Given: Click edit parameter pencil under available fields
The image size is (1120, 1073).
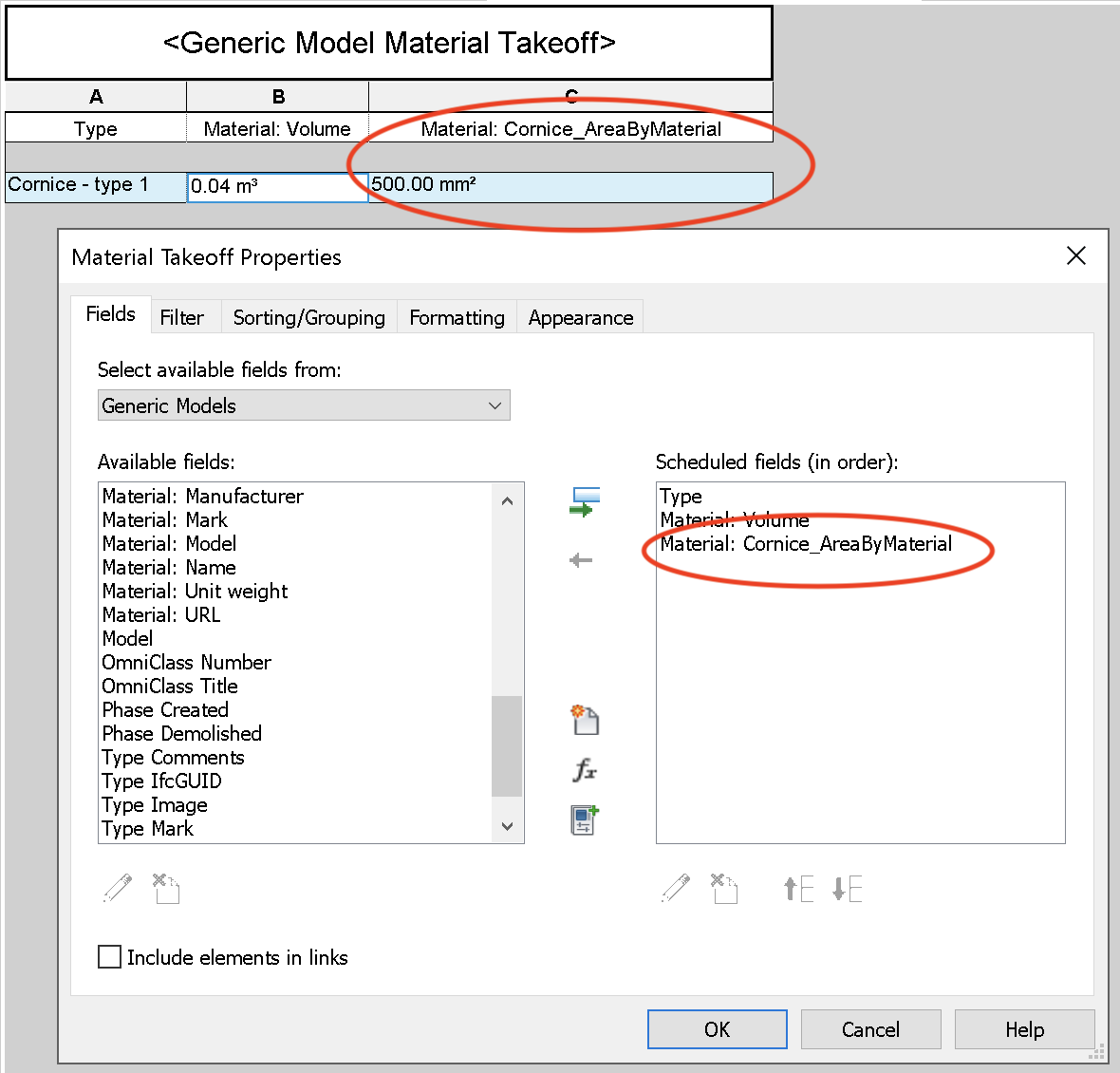Looking at the screenshot, I should pyautogui.click(x=116, y=889).
